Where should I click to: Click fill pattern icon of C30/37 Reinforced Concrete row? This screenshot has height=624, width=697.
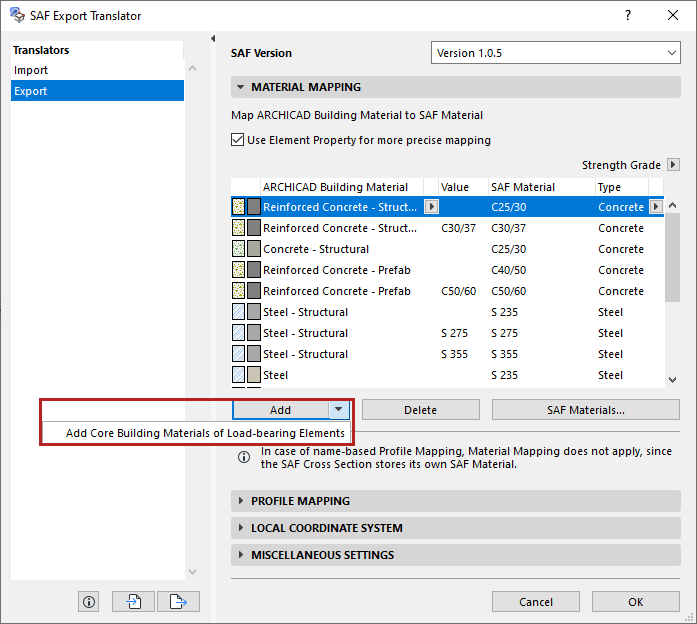(239, 228)
